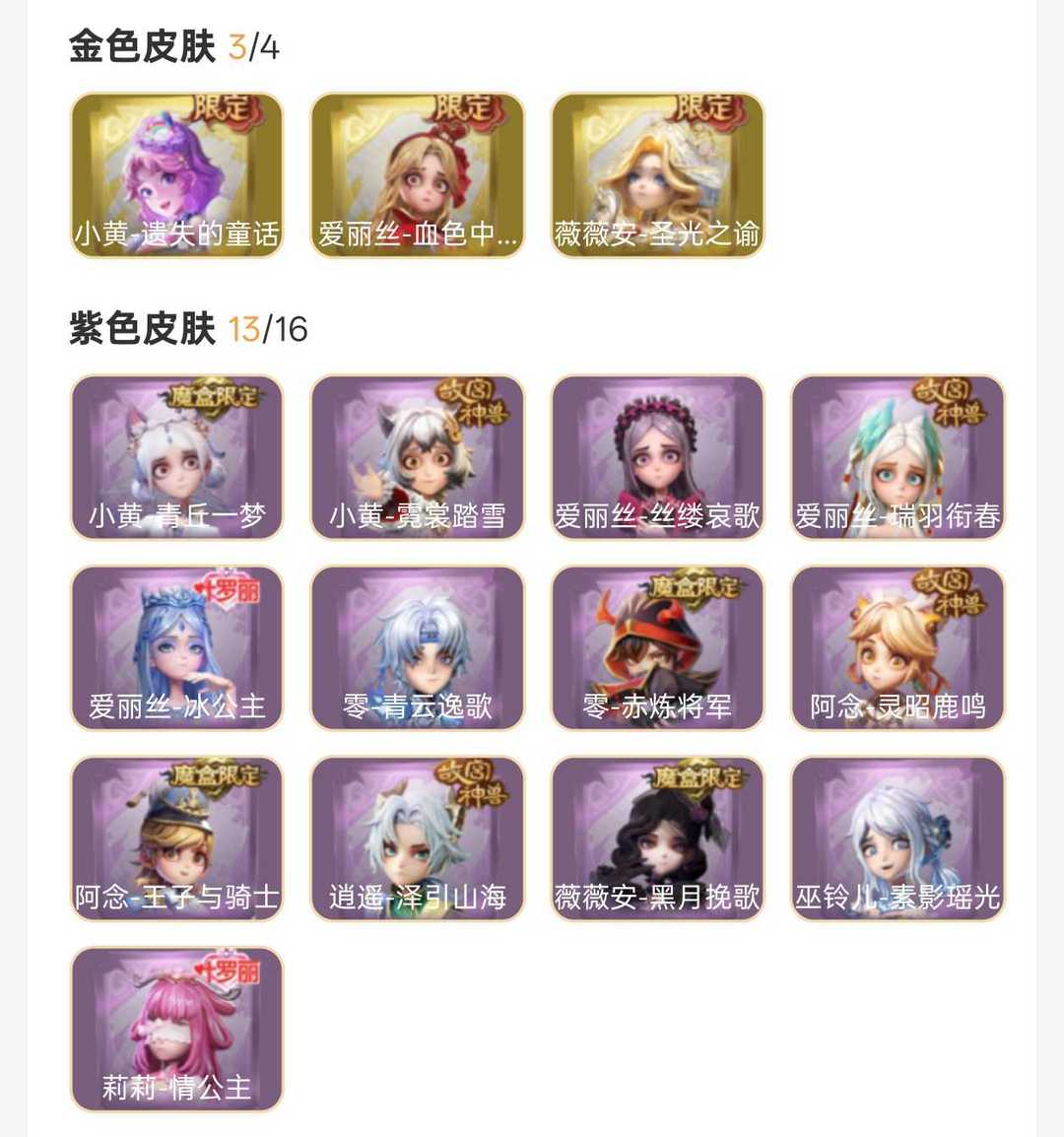Click the 金色皮肤 section heading
Image resolution: width=1064 pixels, height=1137 pixels.
click(x=142, y=47)
